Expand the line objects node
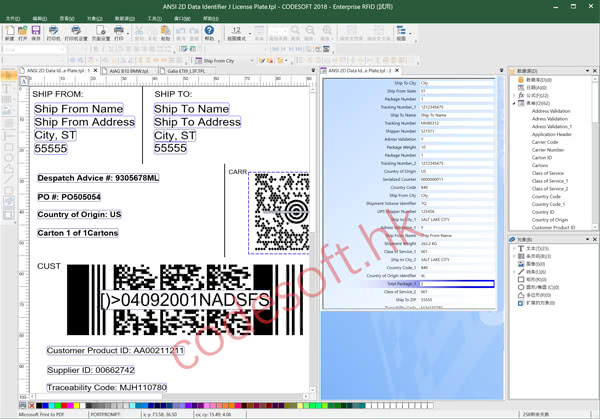600x419 pixels. (514, 272)
